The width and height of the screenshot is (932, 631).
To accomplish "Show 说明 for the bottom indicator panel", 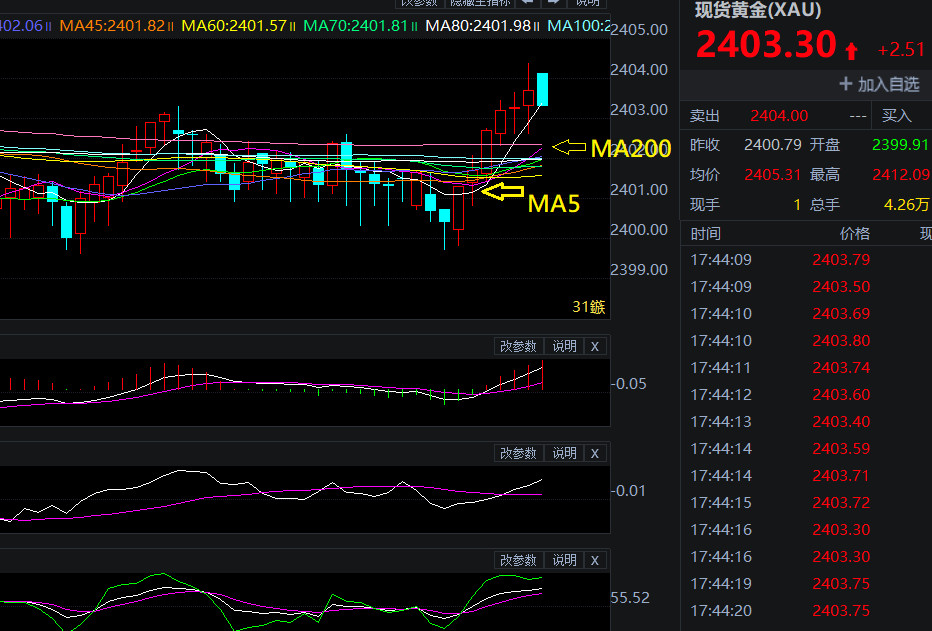I will point(564,560).
